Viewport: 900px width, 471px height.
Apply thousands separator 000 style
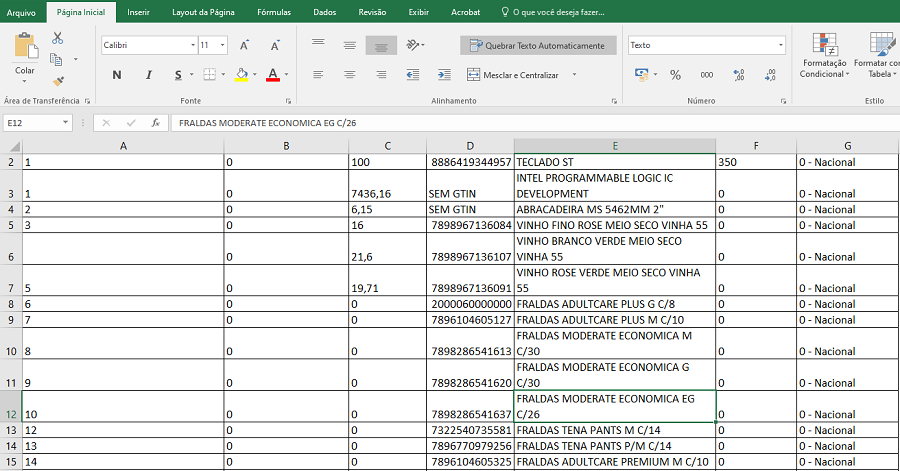point(707,75)
